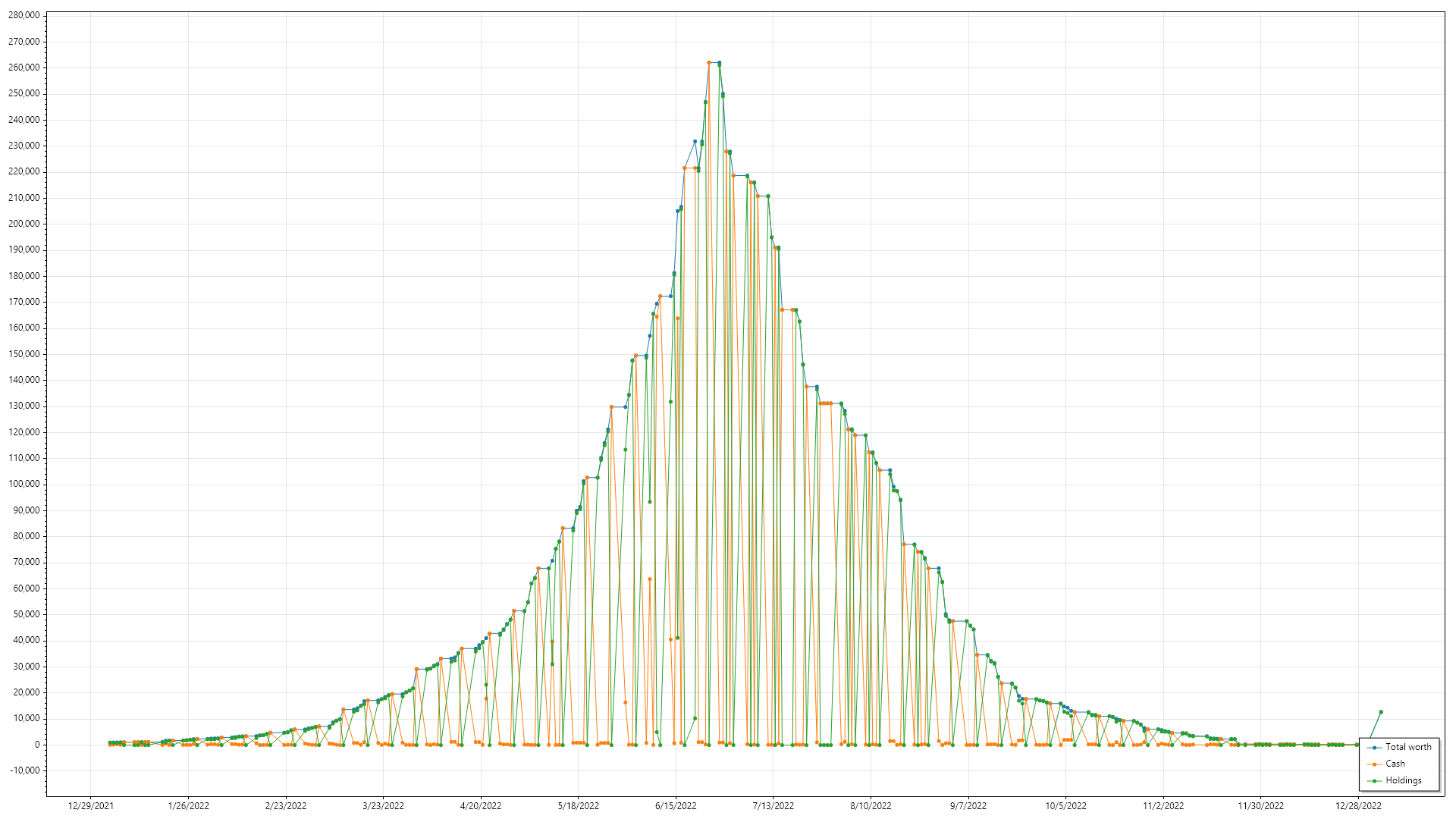
Task: Click the 240,000 value axis label
Action: point(24,120)
